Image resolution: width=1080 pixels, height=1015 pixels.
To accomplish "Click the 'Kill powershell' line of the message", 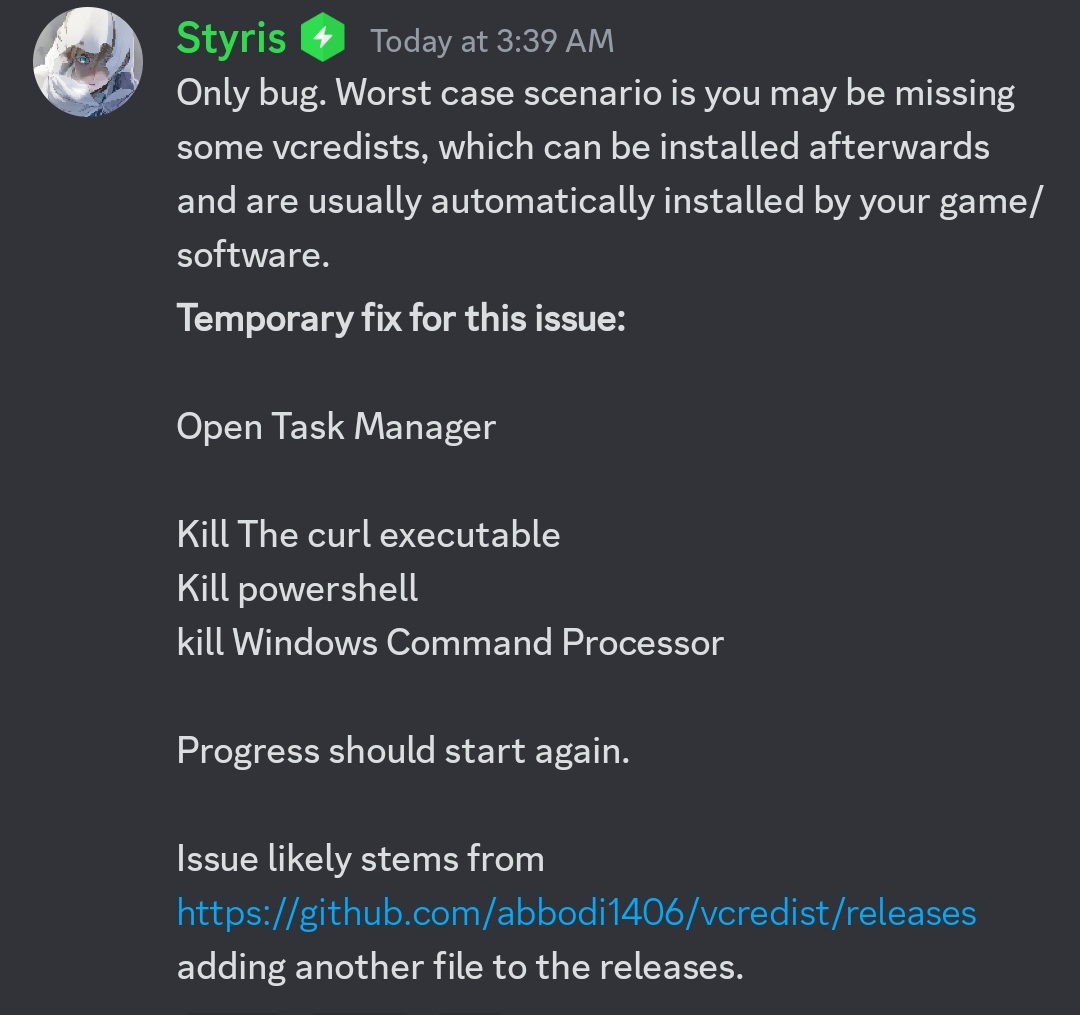I will click(296, 588).
